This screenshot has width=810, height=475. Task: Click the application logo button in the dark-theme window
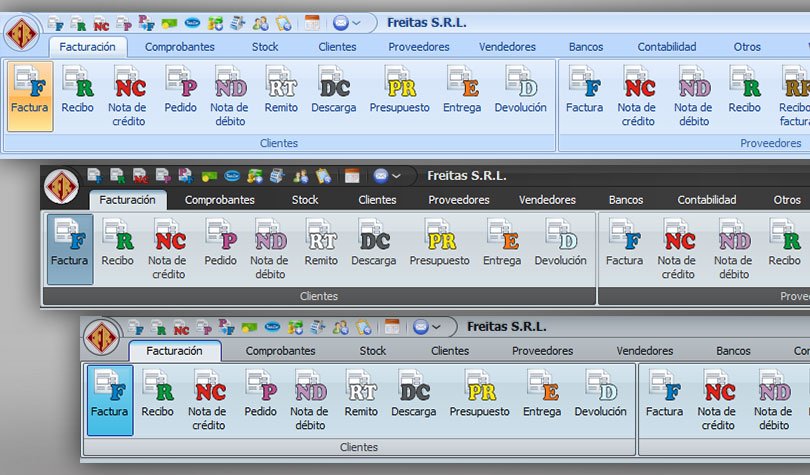coord(61,187)
